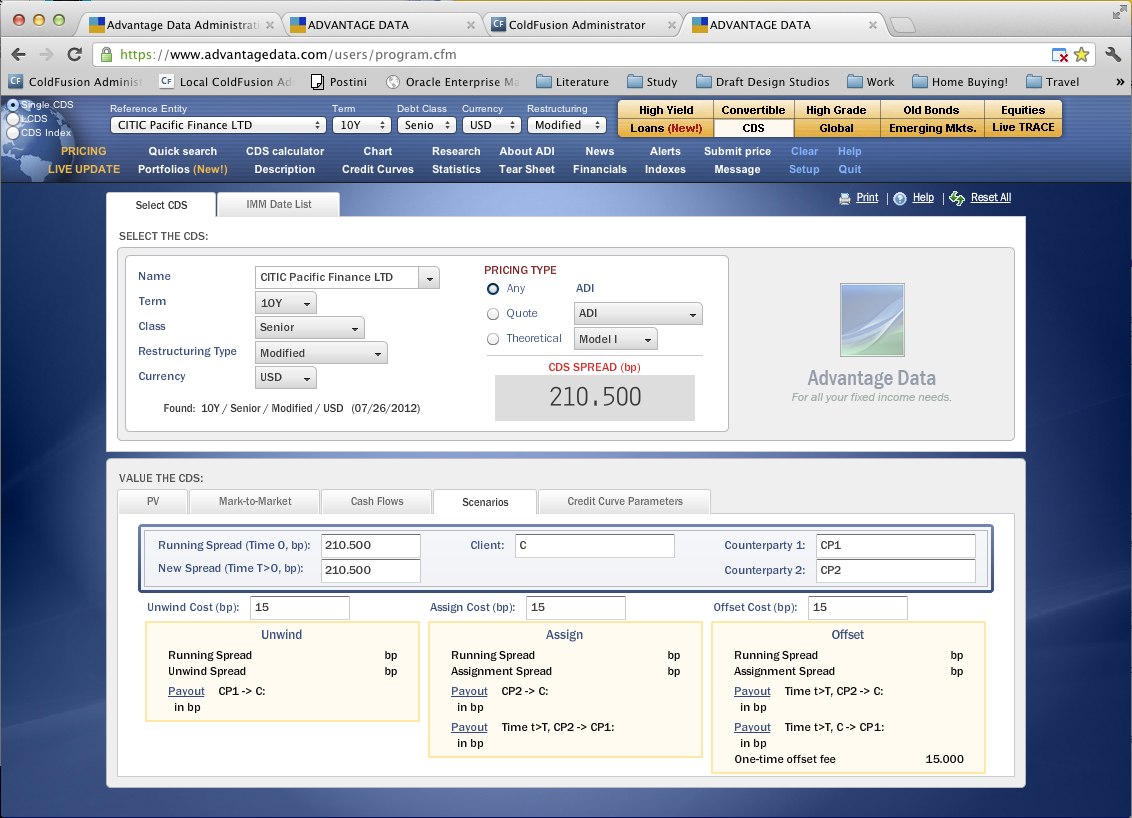Open the header Debt Class dropdown
1132x818 pixels.
(427, 125)
